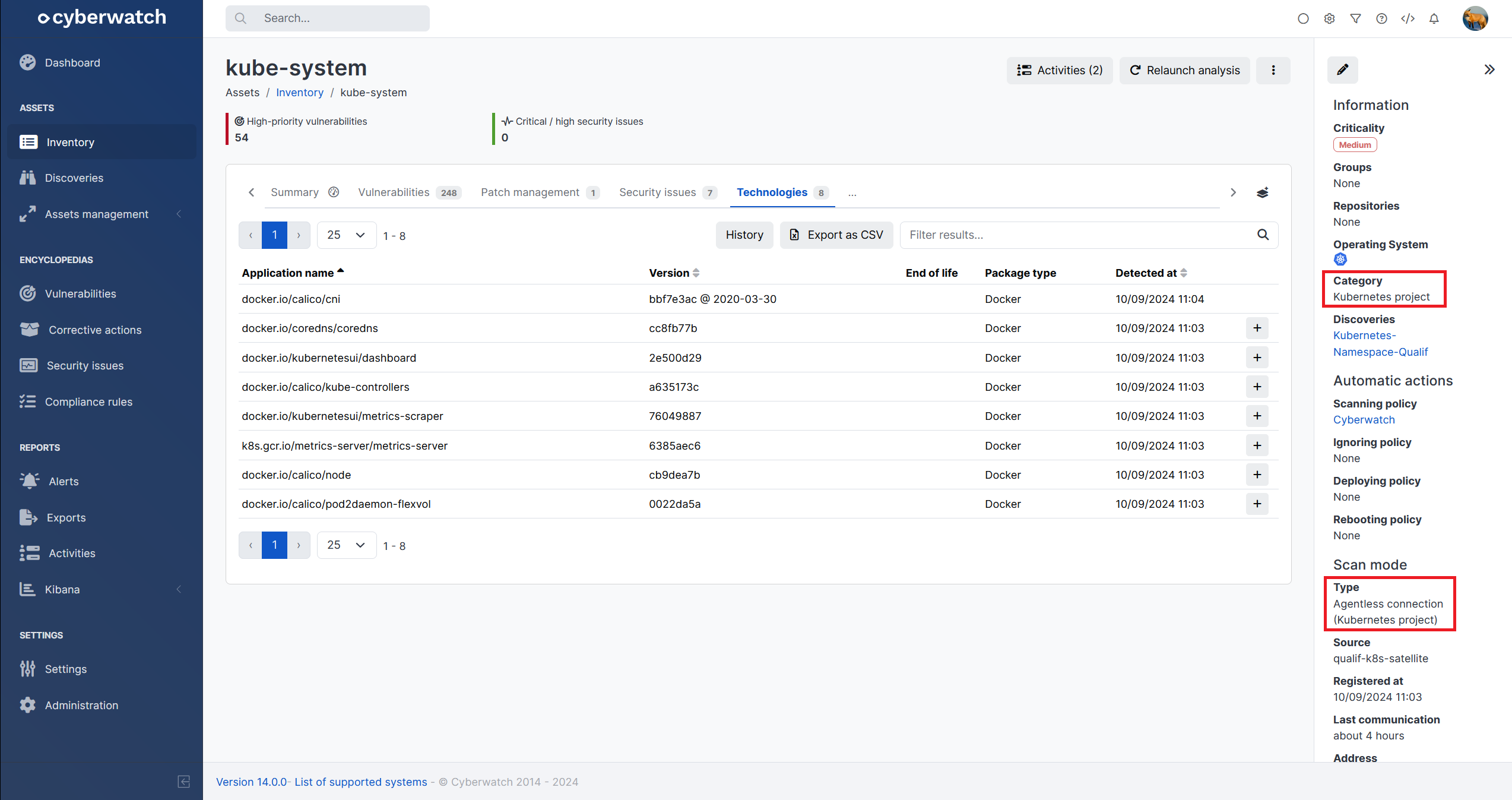
Task: Expand the pod2daemon-flexvol row with plus
Action: (1257, 504)
